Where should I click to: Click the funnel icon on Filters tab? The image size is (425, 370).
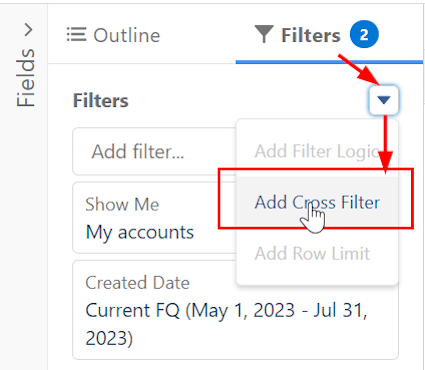[x=264, y=34]
